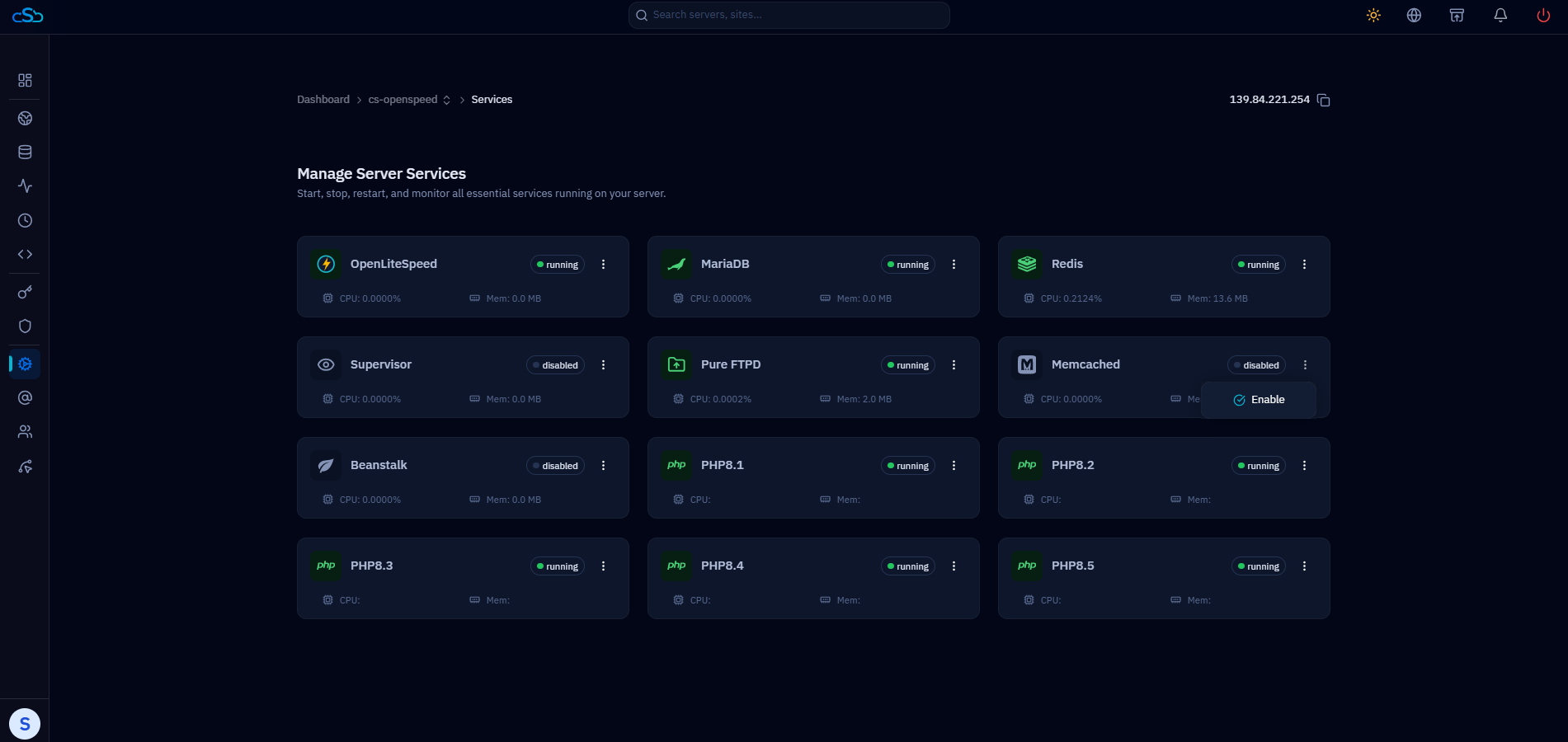This screenshot has height=742, width=1568.
Task: Go to Dashboard breadcrumb link
Action: pyautogui.click(x=323, y=100)
